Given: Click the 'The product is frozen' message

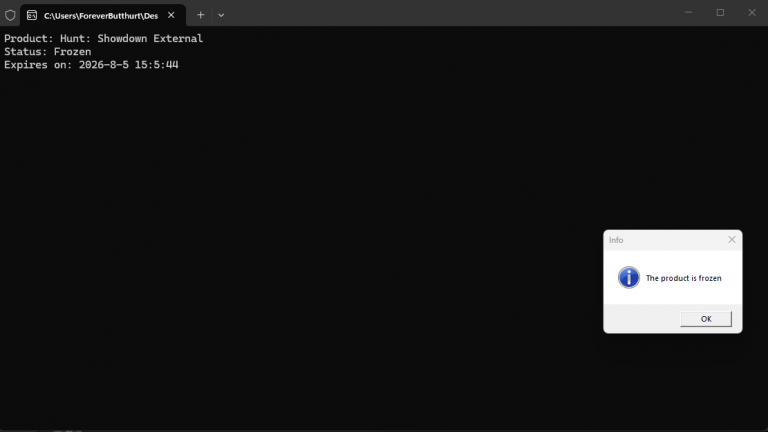Looking at the screenshot, I should tap(683, 278).
